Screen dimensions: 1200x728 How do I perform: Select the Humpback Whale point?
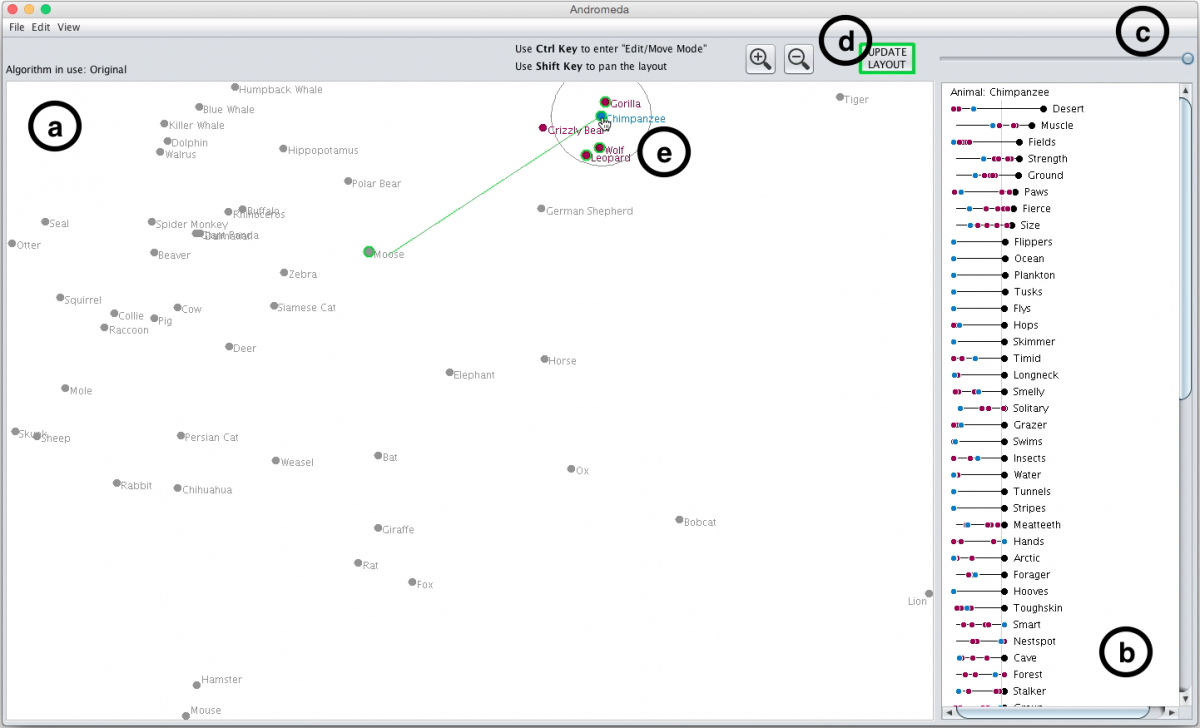235,88
